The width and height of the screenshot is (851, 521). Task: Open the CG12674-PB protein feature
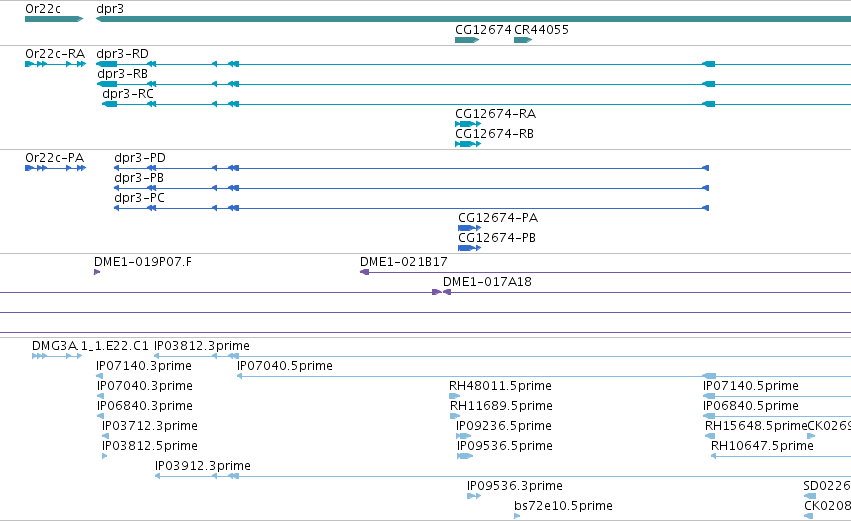point(469,248)
